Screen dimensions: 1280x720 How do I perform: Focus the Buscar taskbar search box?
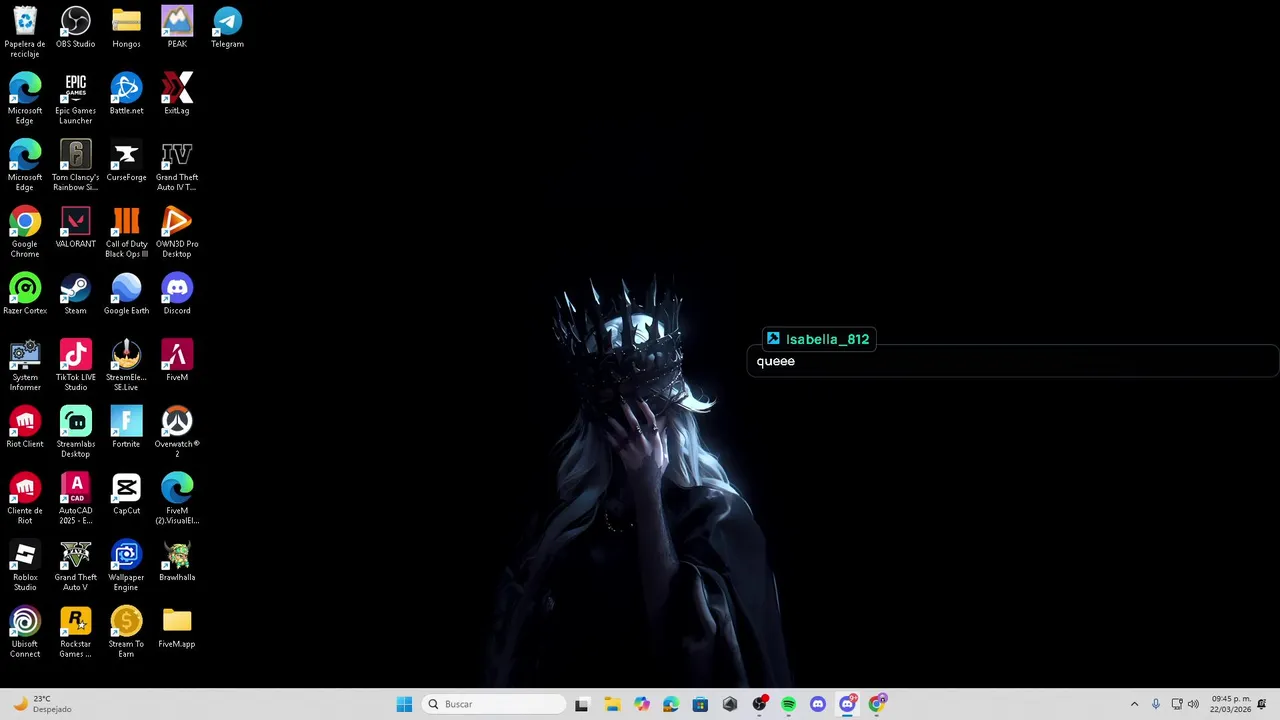click(494, 704)
